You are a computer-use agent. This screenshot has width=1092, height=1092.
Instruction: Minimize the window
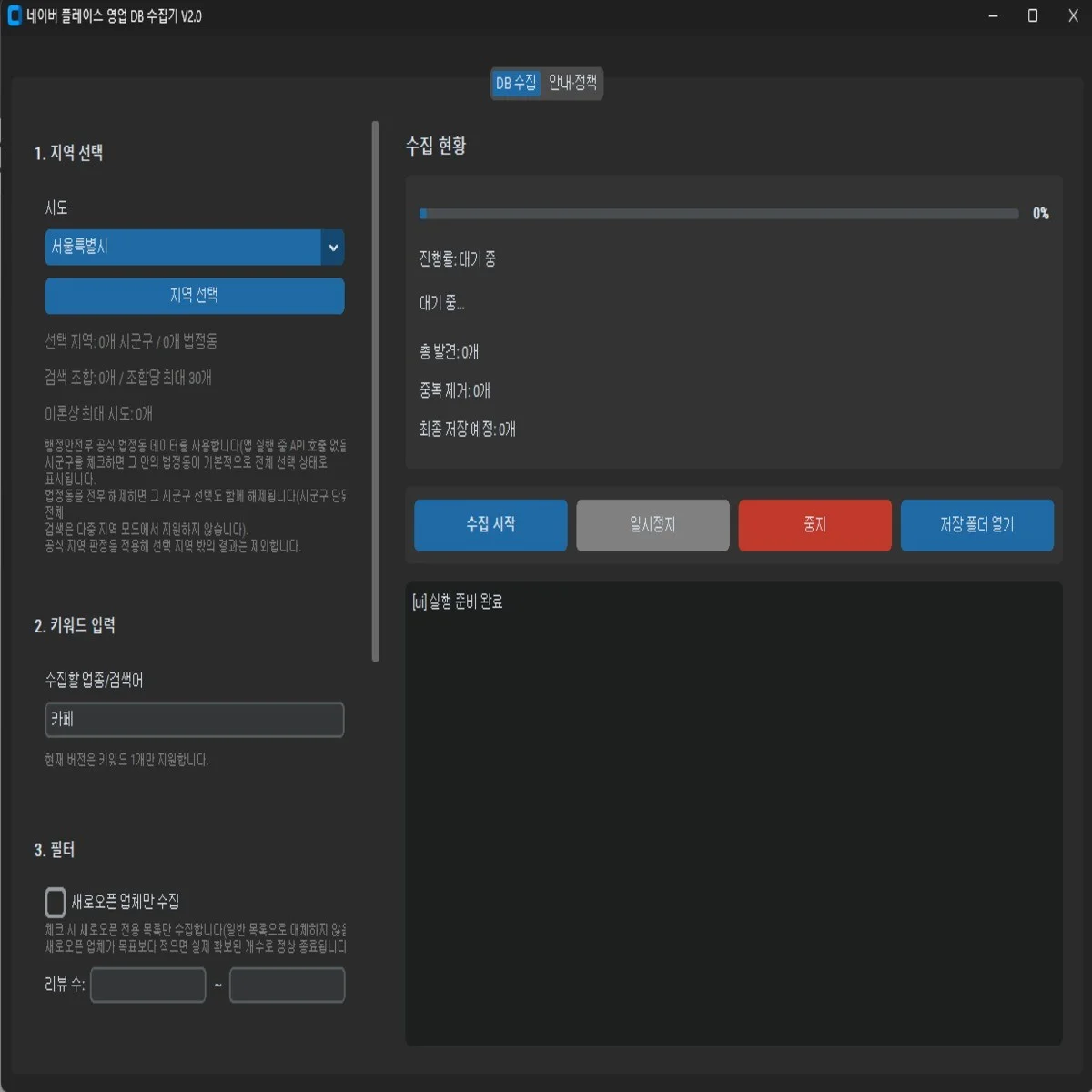click(993, 16)
